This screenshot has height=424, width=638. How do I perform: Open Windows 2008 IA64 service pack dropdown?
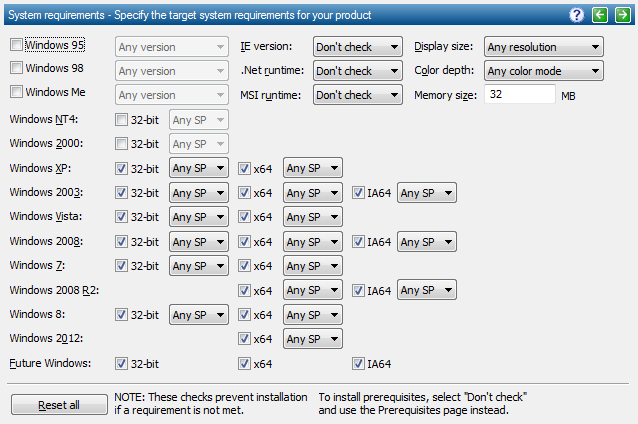point(427,242)
